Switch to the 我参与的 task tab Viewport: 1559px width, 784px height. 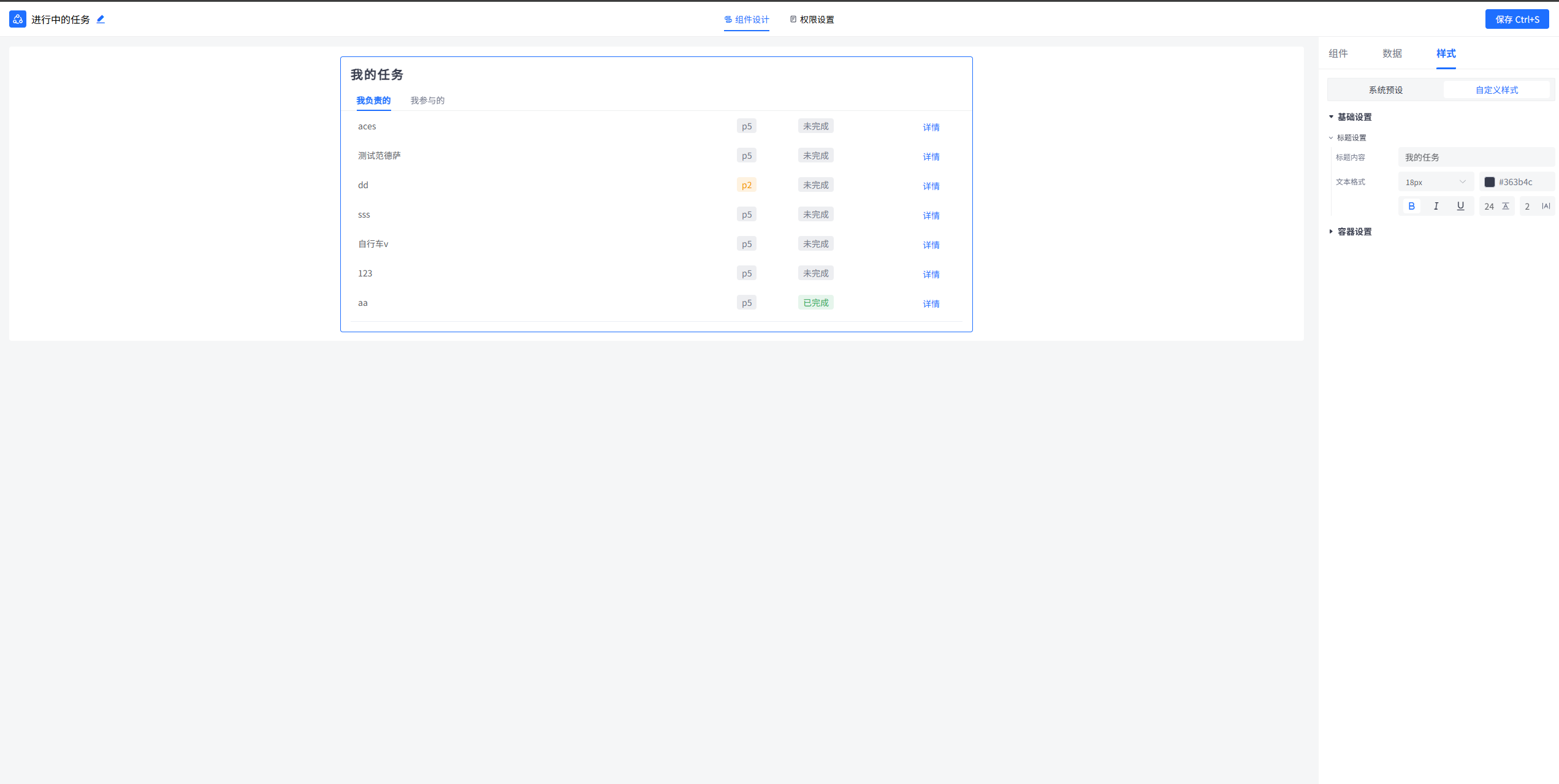[427, 101]
